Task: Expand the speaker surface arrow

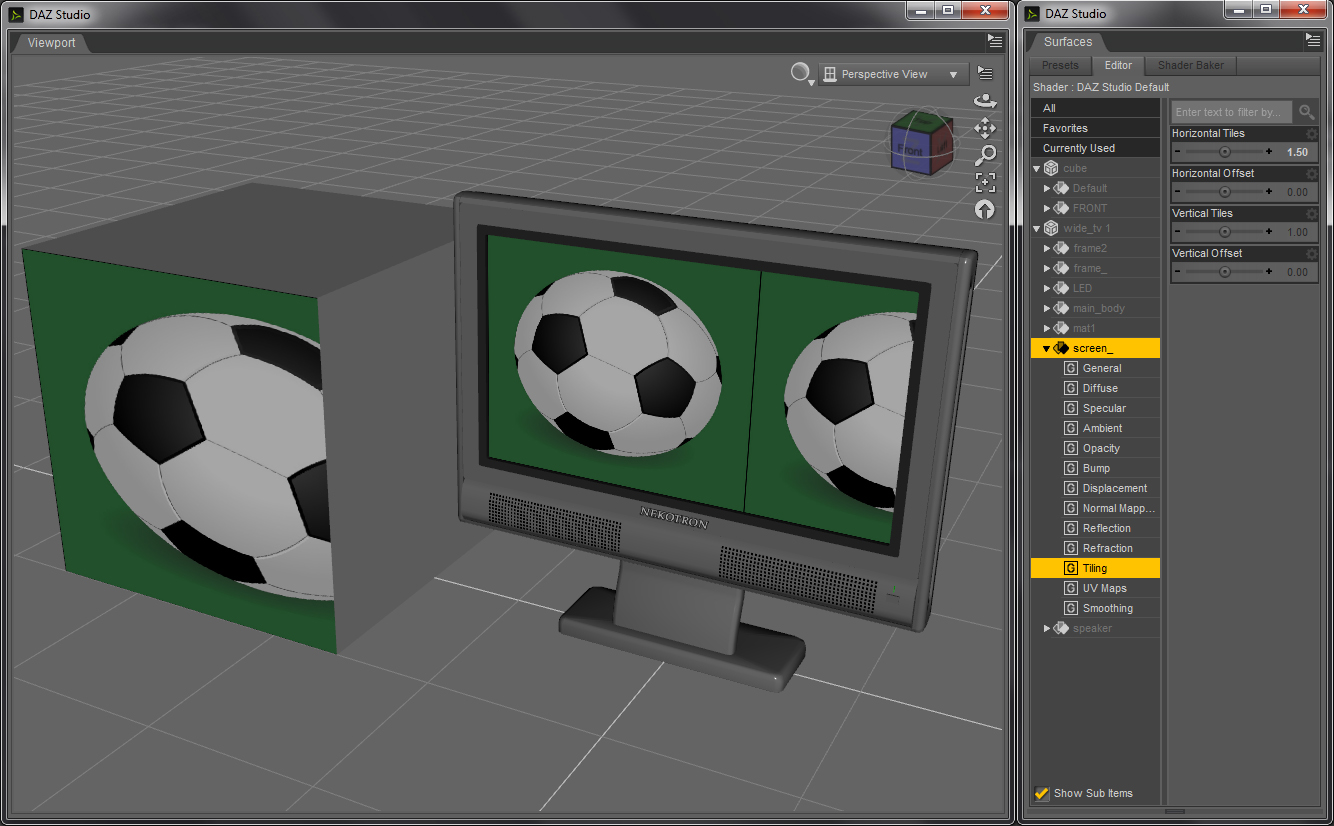Action: tap(1047, 628)
